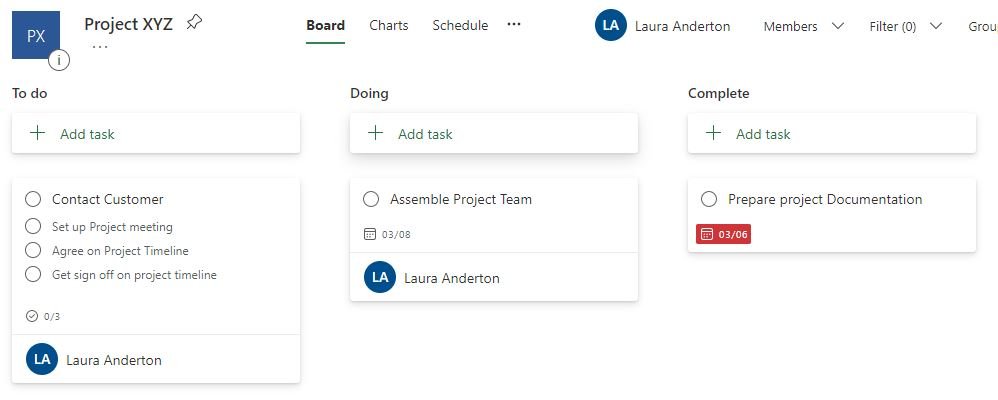Check off Agree on Project Timeline

point(33,250)
